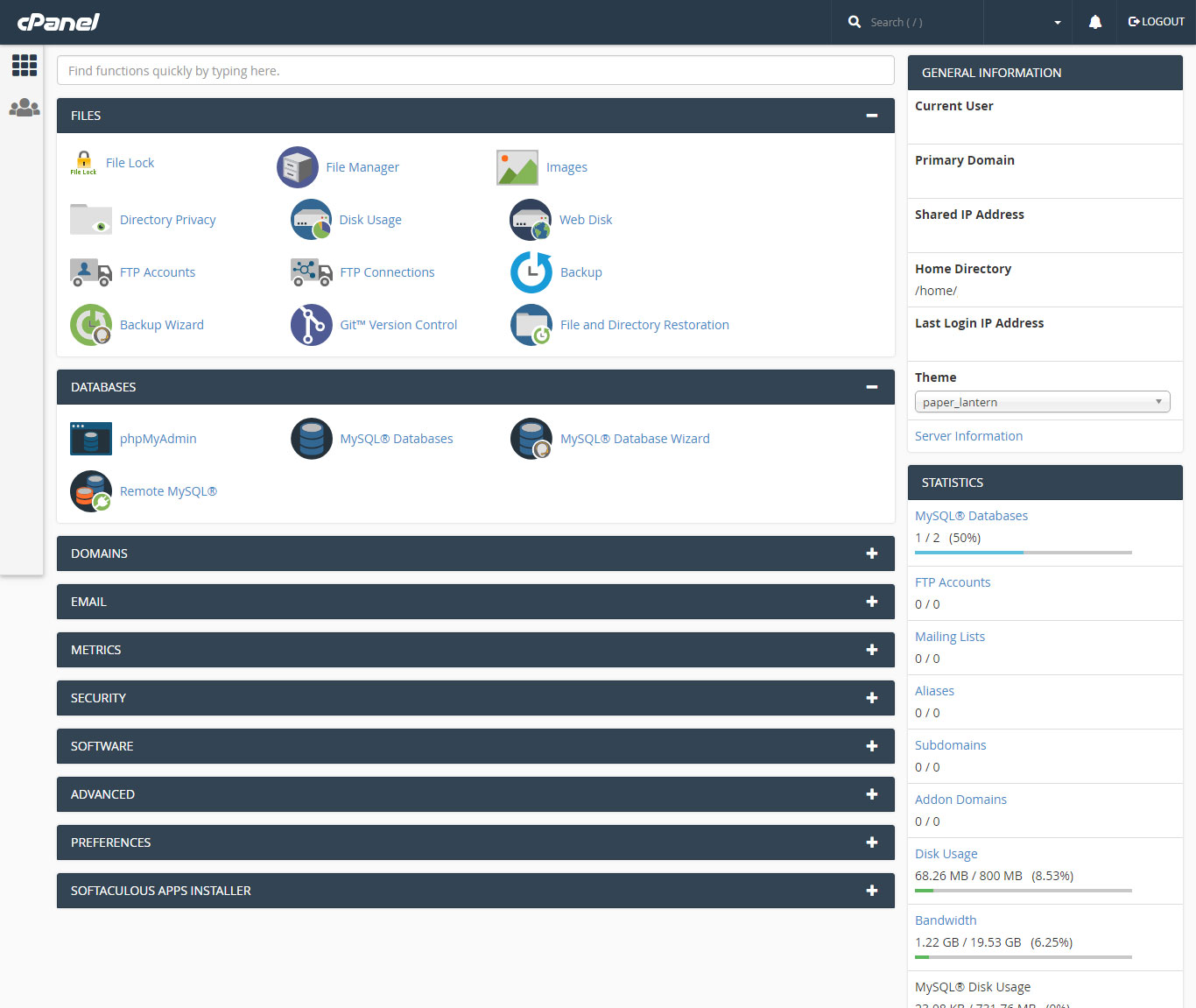Open Directory Privacy folder icon
This screenshot has width=1196, height=1008.
(x=91, y=220)
